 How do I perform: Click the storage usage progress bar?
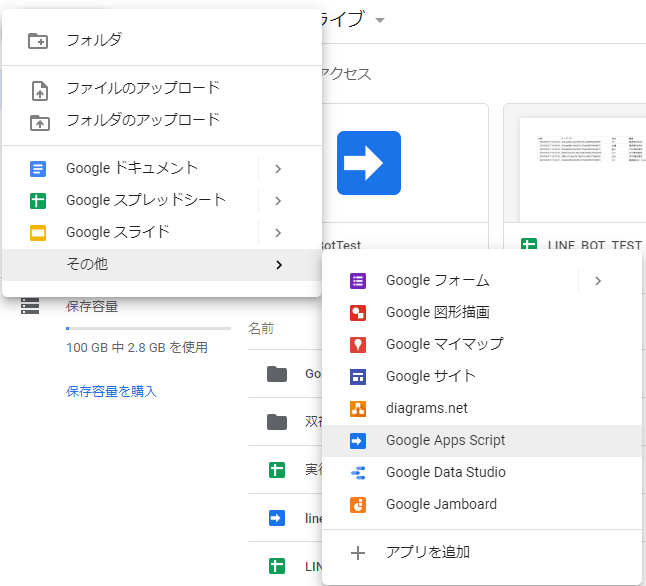tap(148, 328)
